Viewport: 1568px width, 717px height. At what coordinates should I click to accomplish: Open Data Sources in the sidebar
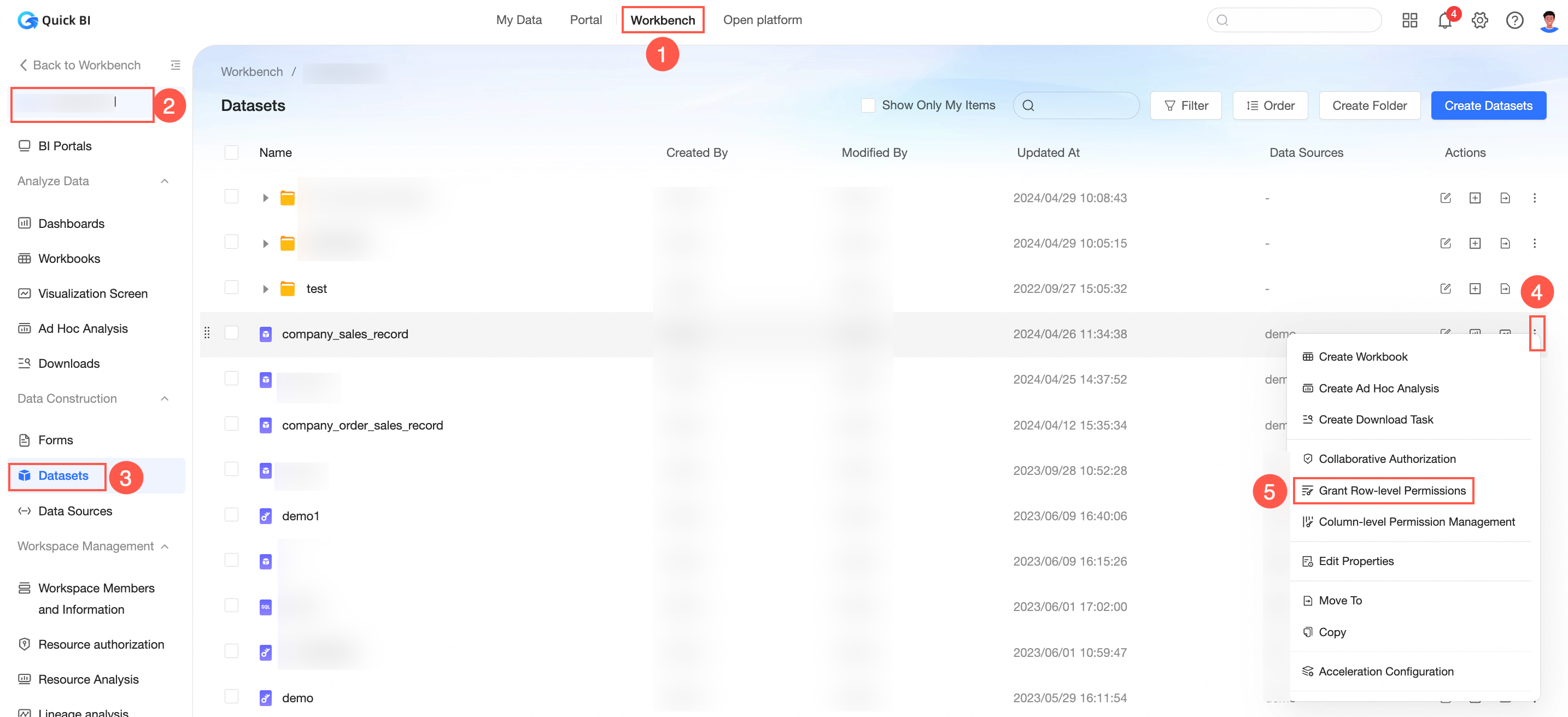75,512
